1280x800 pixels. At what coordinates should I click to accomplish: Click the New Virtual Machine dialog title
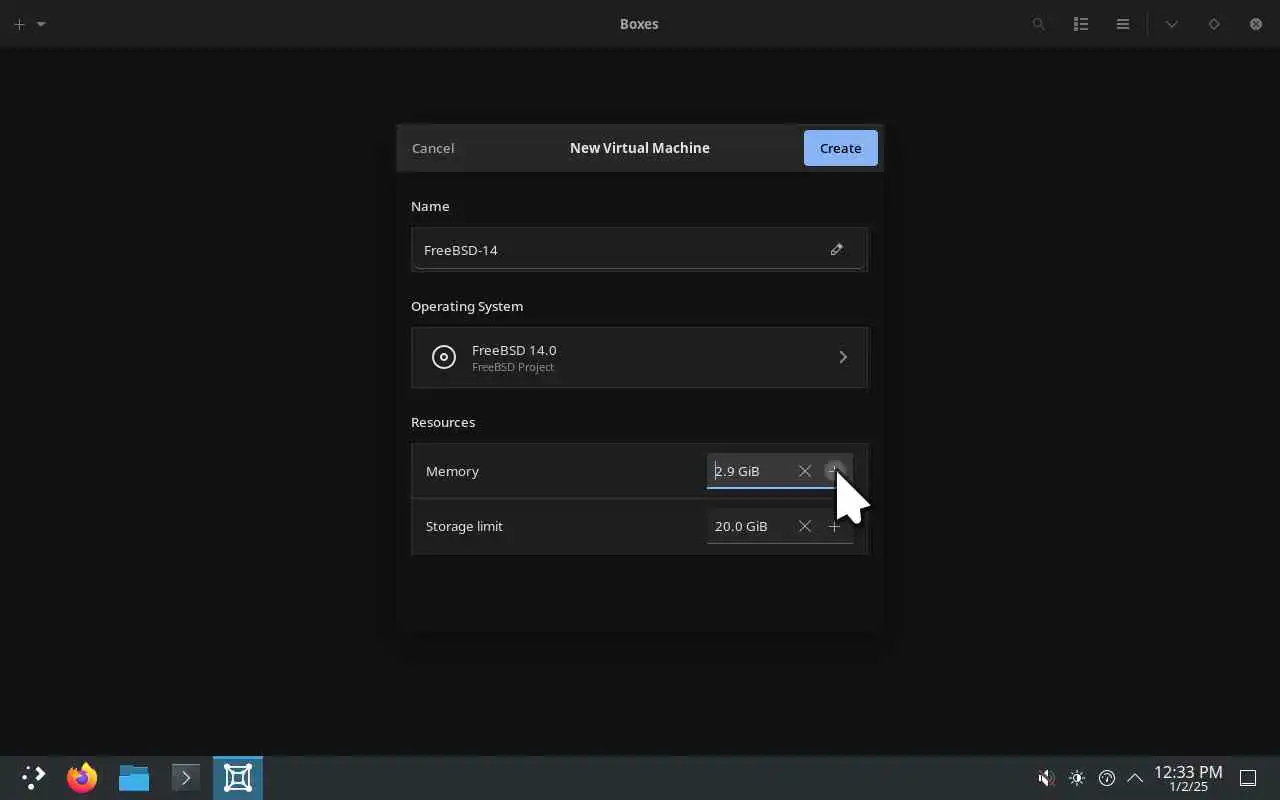pyautogui.click(x=639, y=148)
